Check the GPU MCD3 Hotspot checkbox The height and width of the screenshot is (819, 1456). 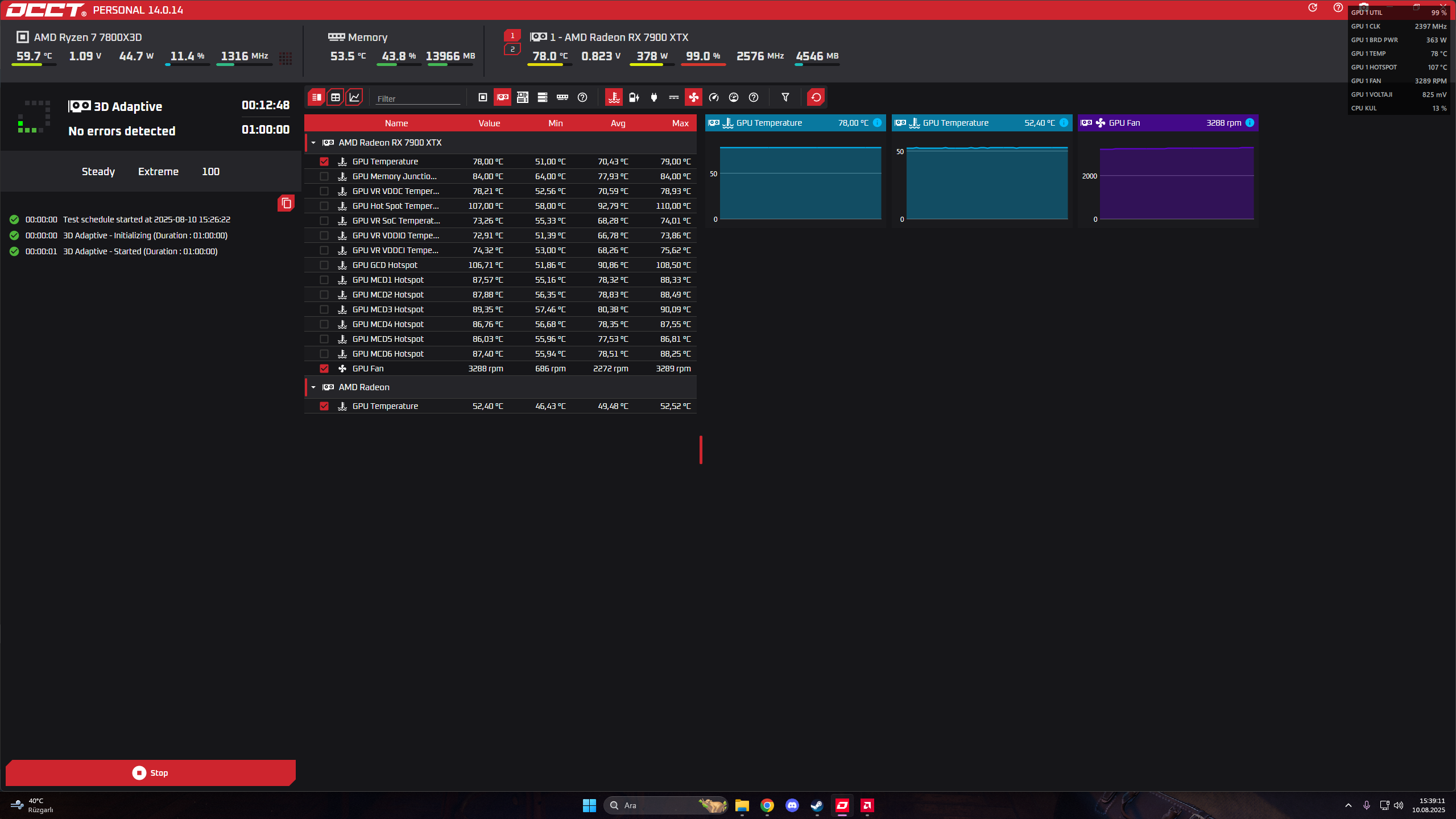click(x=324, y=309)
